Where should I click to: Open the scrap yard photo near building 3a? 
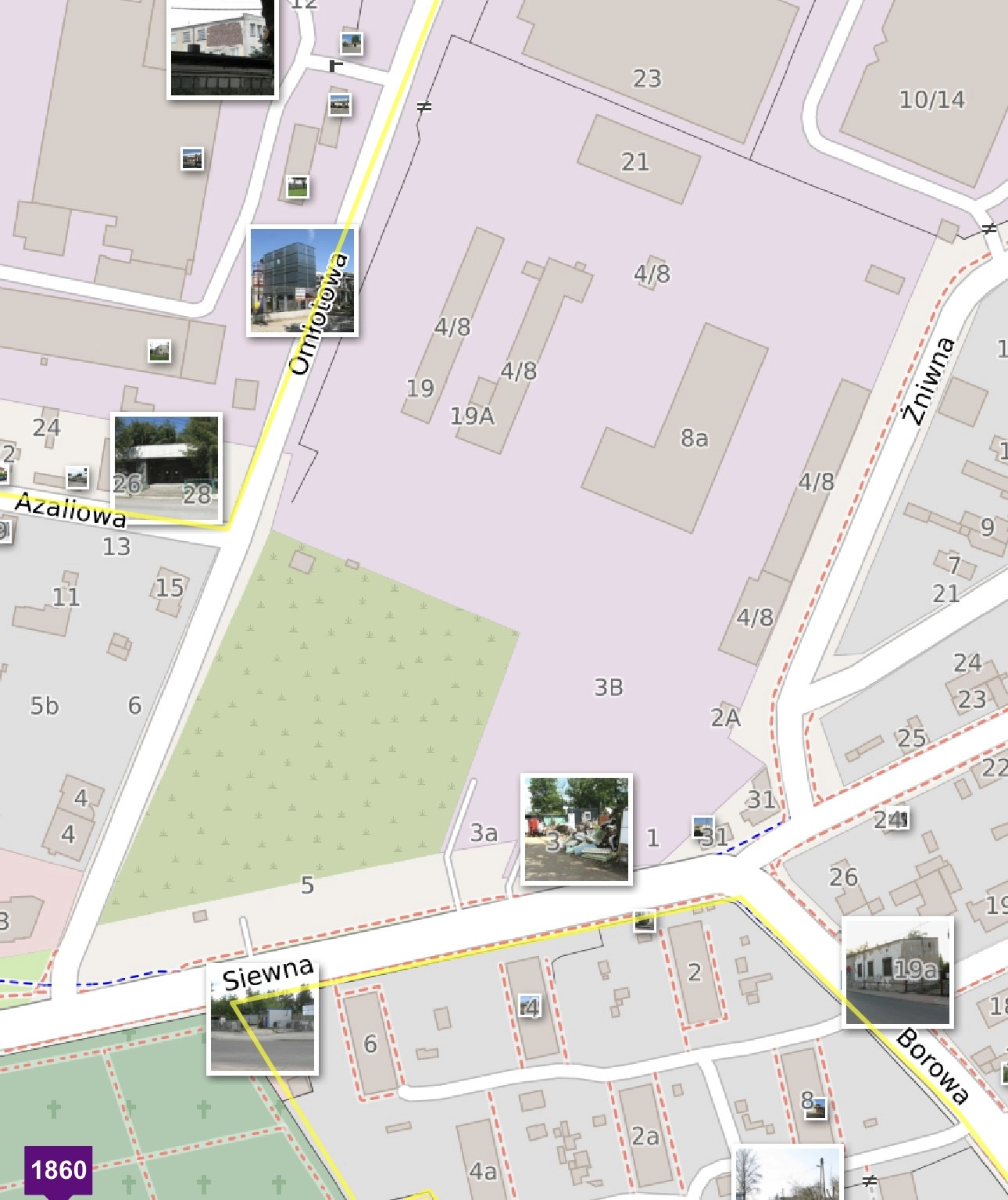[x=577, y=829]
